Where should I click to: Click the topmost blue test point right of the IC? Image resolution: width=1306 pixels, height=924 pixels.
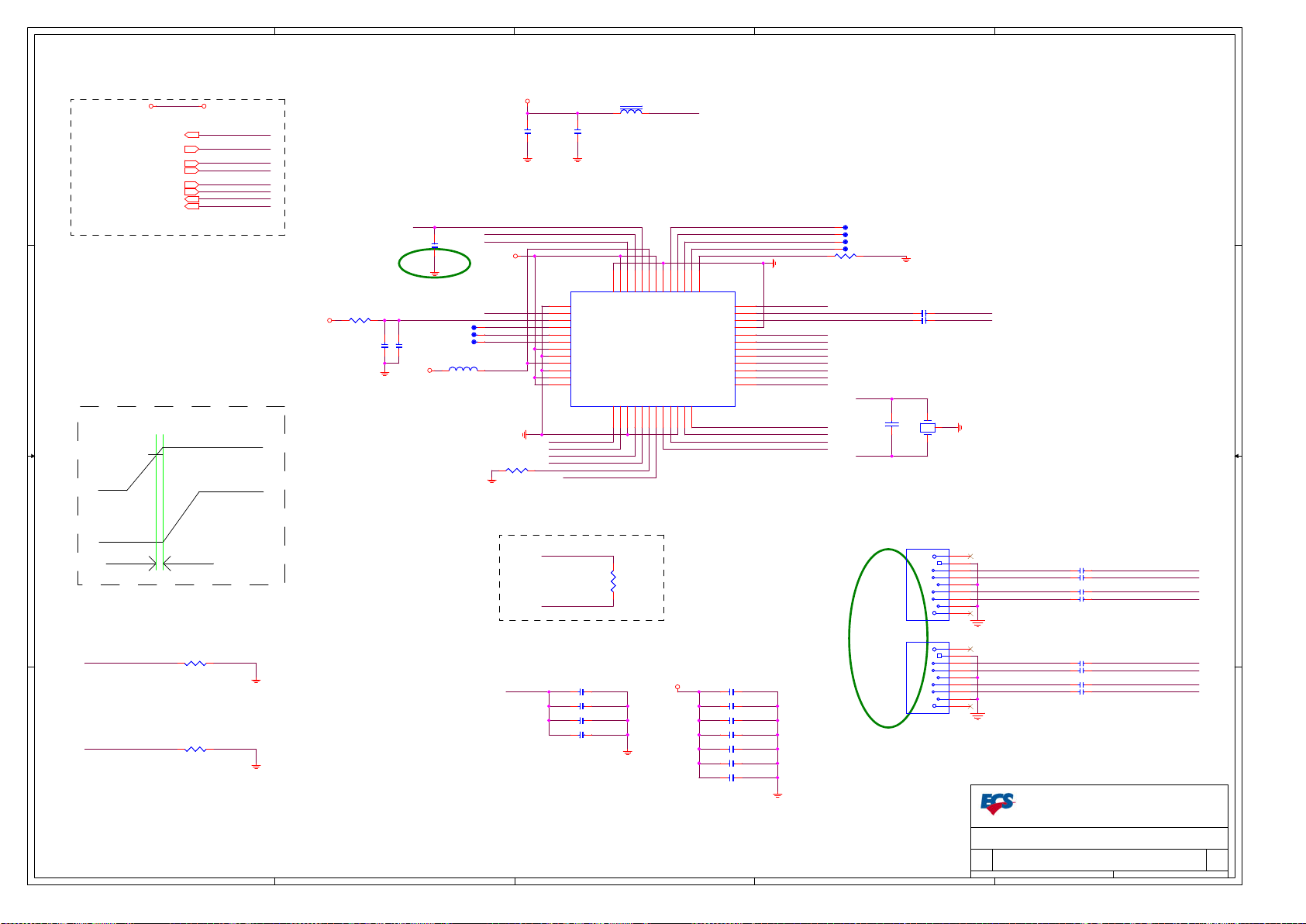(x=846, y=228)
